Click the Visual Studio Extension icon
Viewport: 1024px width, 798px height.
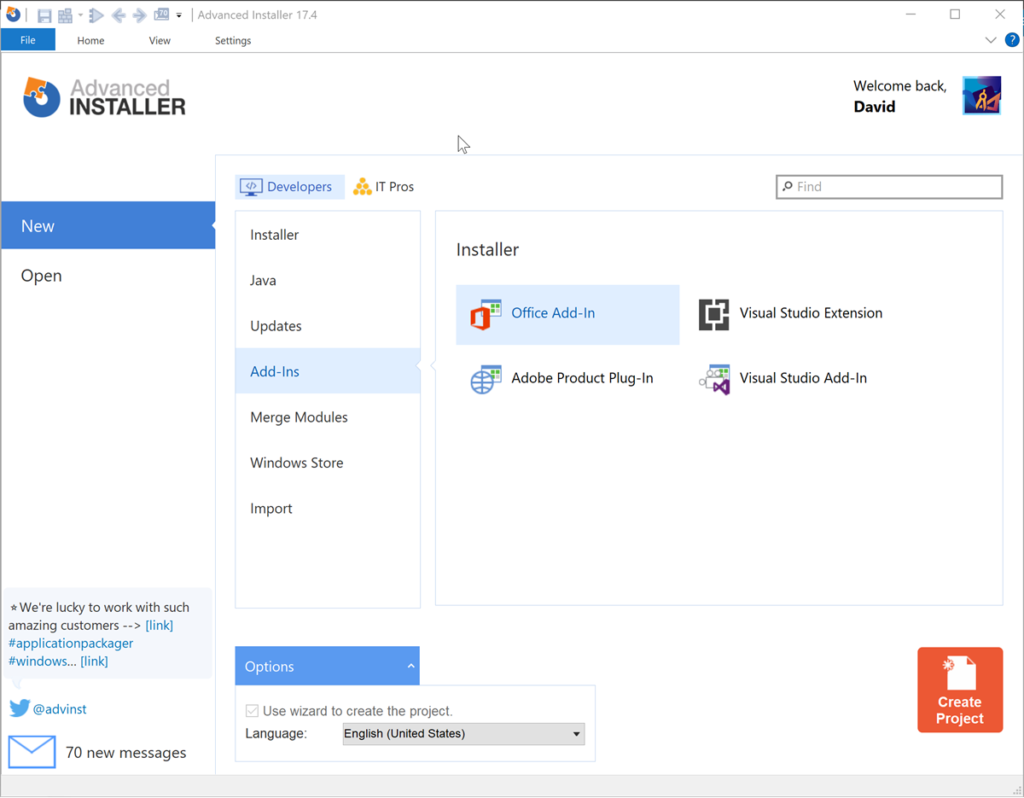(714, 314)
